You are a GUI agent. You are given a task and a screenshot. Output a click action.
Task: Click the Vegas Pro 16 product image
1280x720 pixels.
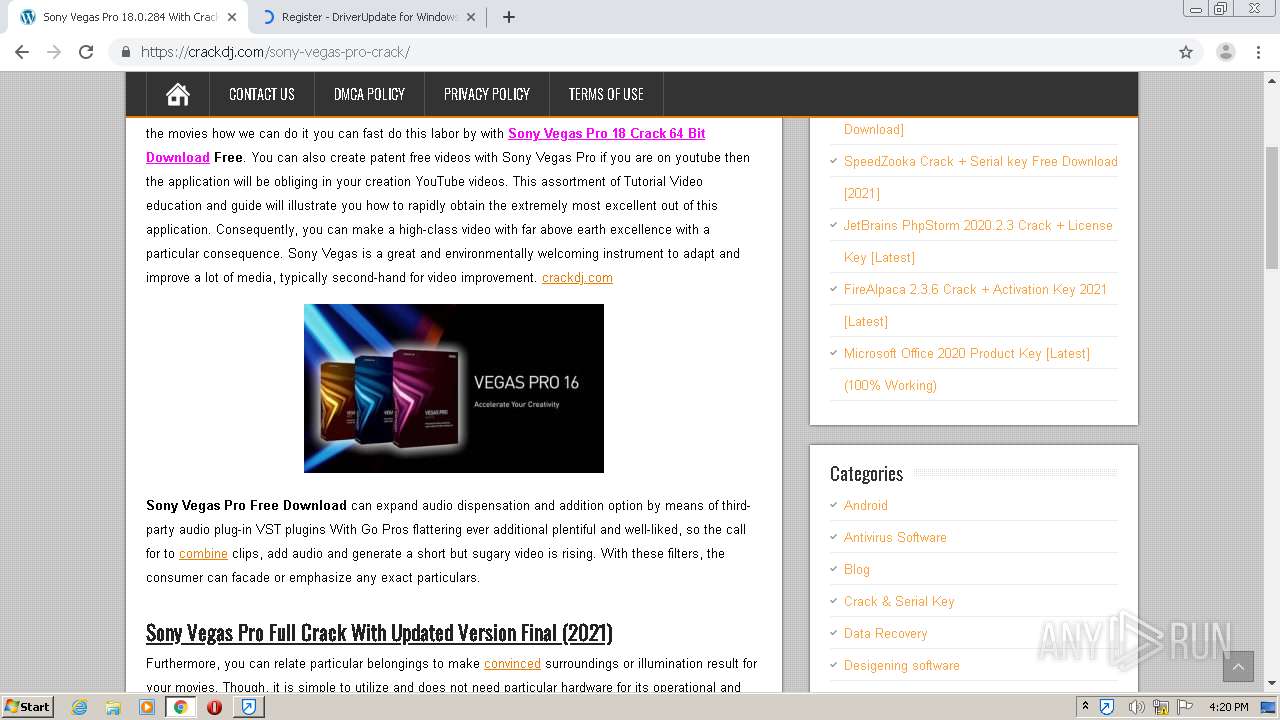click(454, 388)
